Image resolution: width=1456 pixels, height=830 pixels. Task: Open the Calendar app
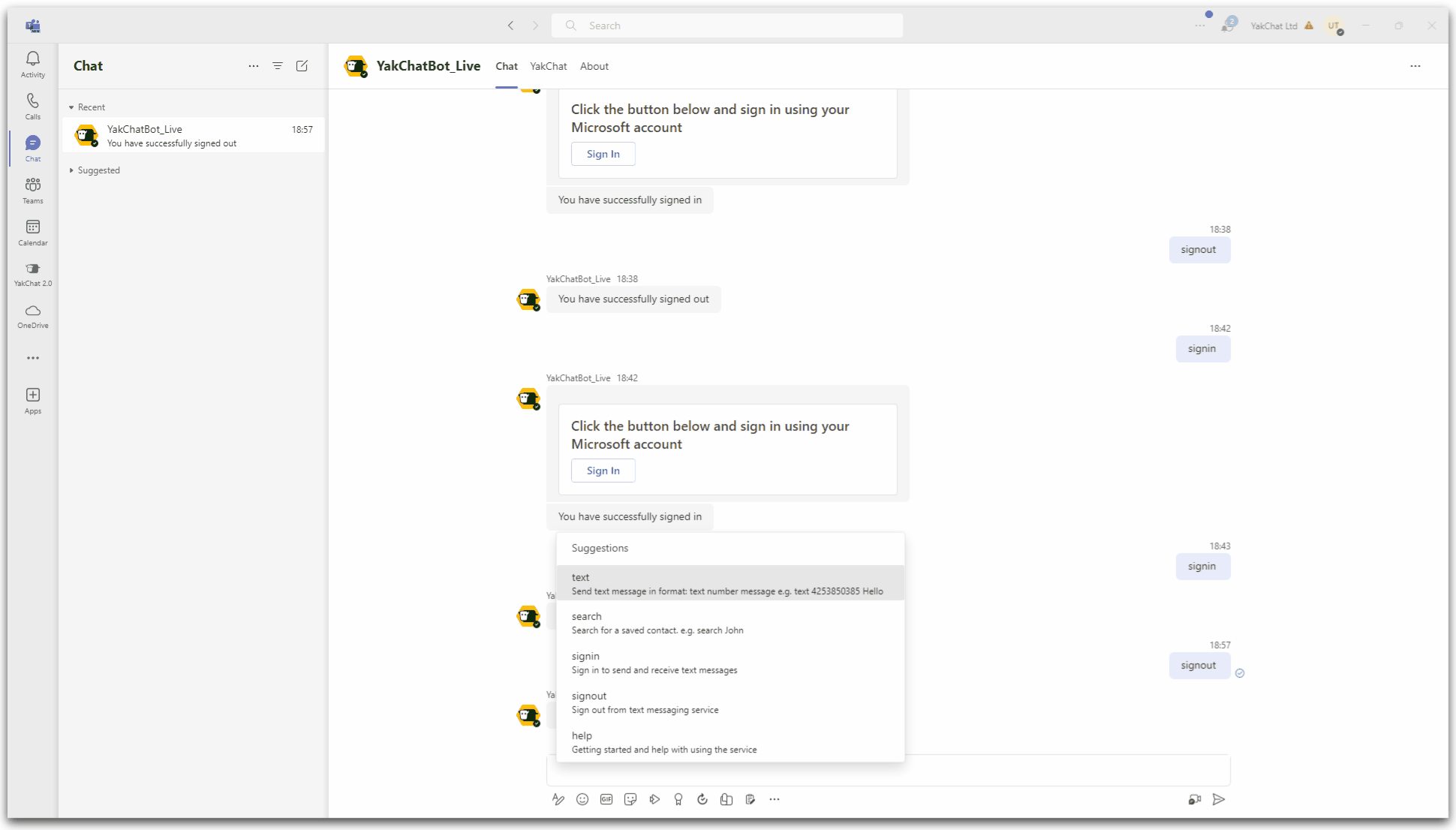[x=33, y=232]
